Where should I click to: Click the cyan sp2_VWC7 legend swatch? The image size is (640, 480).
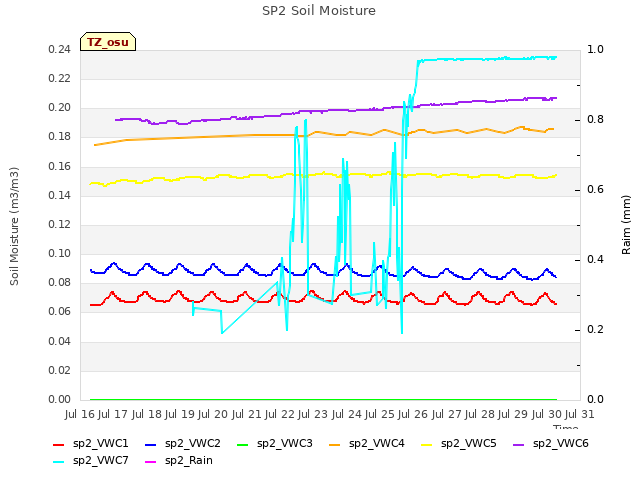59,462
